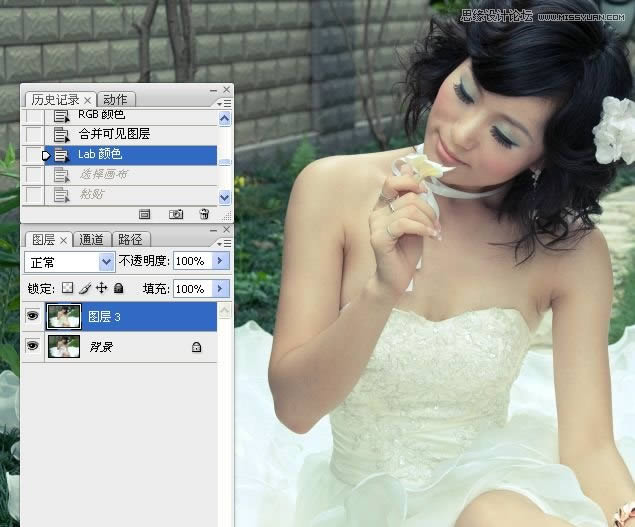This screenshot has height=527, width=635.
Task: Switch to the 通道 channels tab
Action: click(91, 240)
